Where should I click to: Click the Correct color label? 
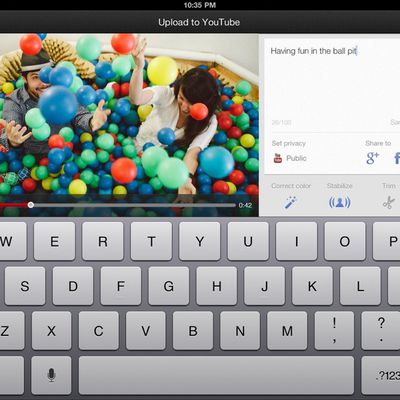[291, 186]
